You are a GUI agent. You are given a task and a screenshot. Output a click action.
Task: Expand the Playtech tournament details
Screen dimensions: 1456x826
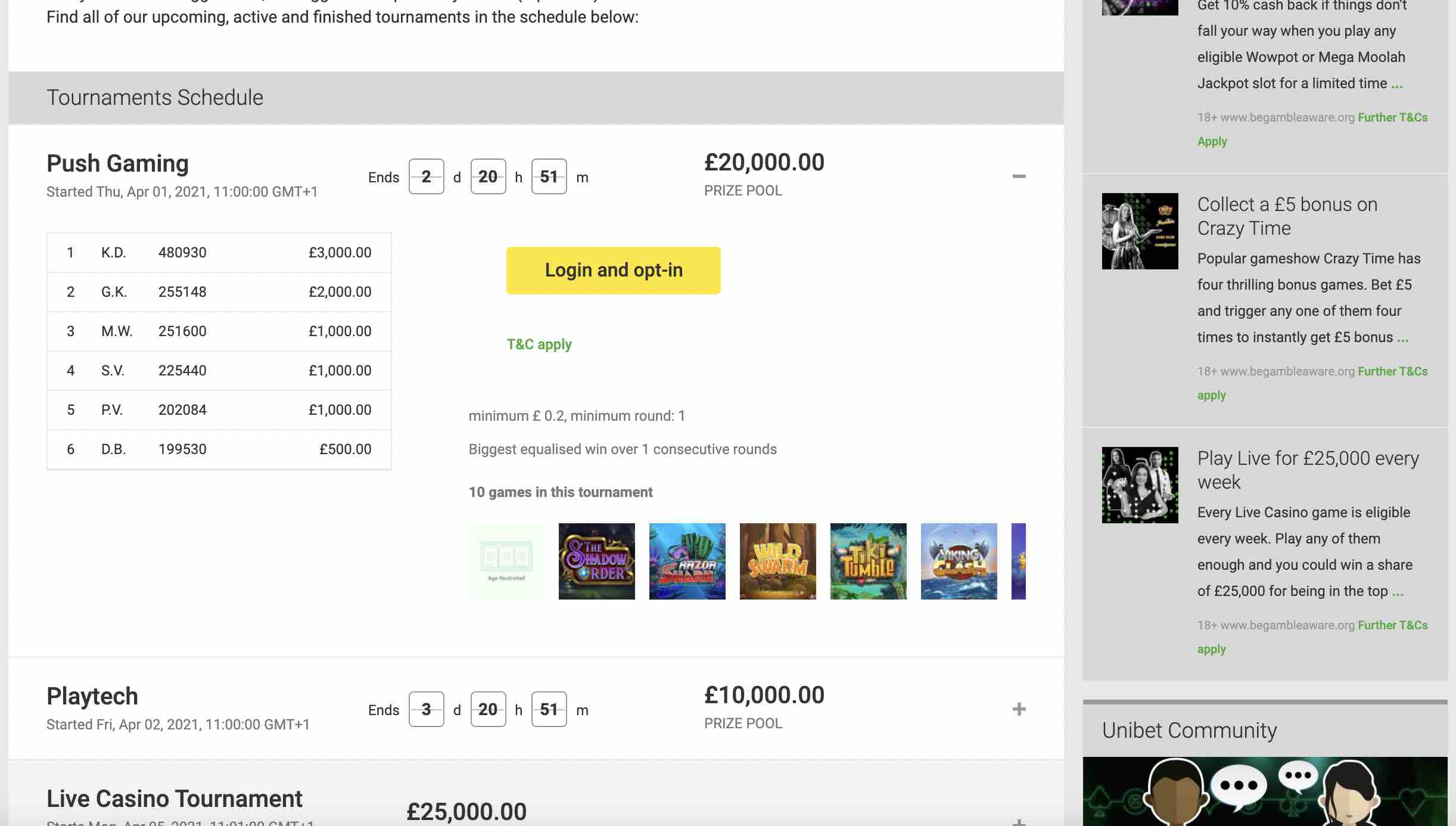1019,709
